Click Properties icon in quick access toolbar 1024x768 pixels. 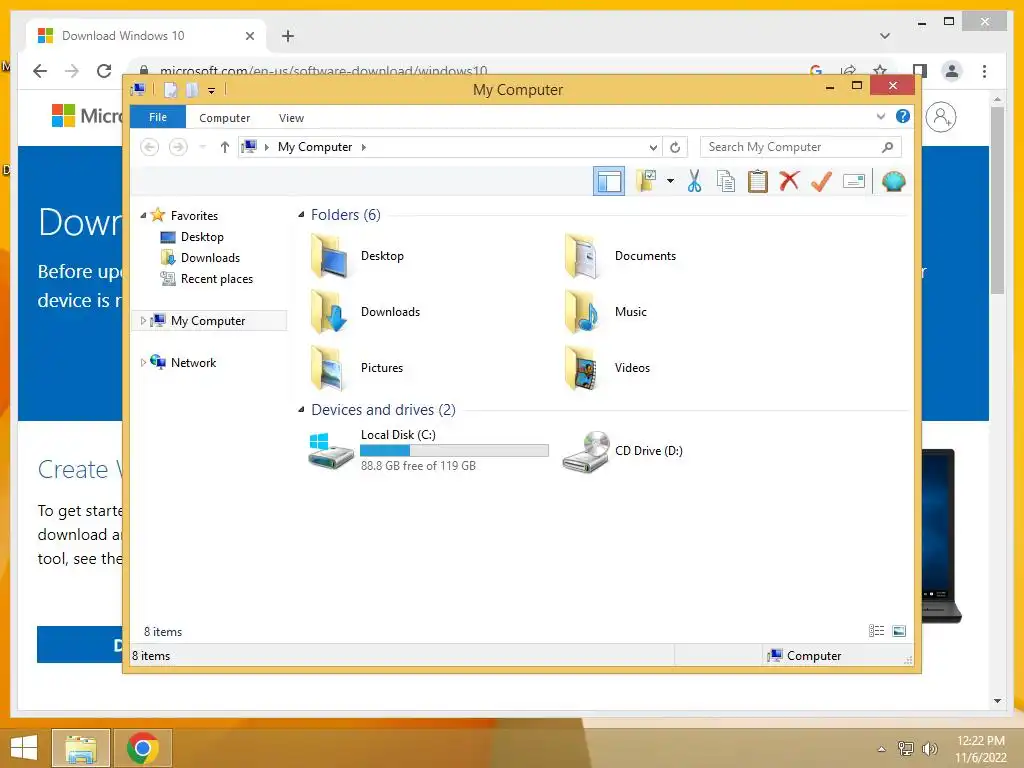(x=170, y=89)
